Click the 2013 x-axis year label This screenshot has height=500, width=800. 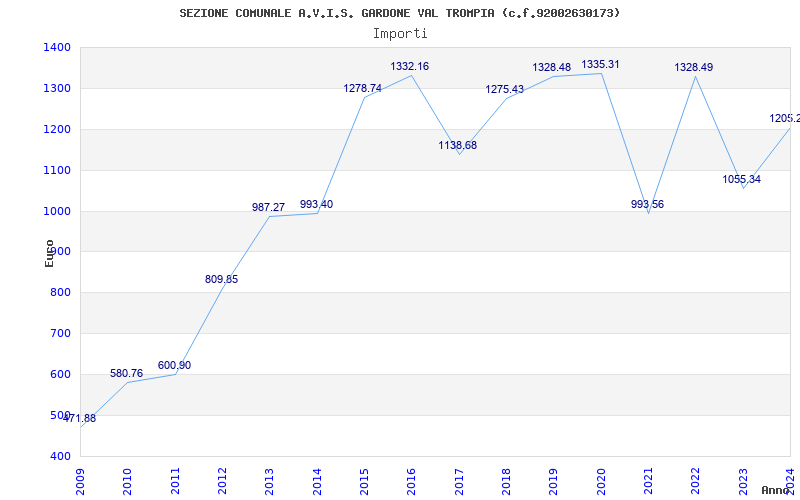pyautogui.click(x=269, y=482)
